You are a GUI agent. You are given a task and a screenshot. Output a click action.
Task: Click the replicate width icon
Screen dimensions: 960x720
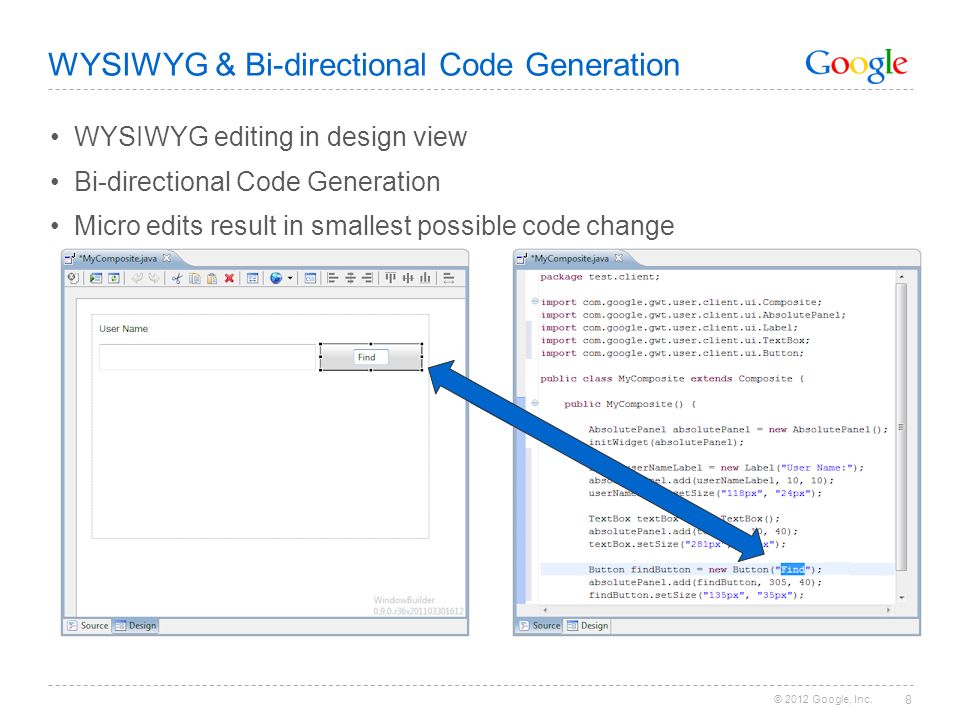[x=449, y=279]
